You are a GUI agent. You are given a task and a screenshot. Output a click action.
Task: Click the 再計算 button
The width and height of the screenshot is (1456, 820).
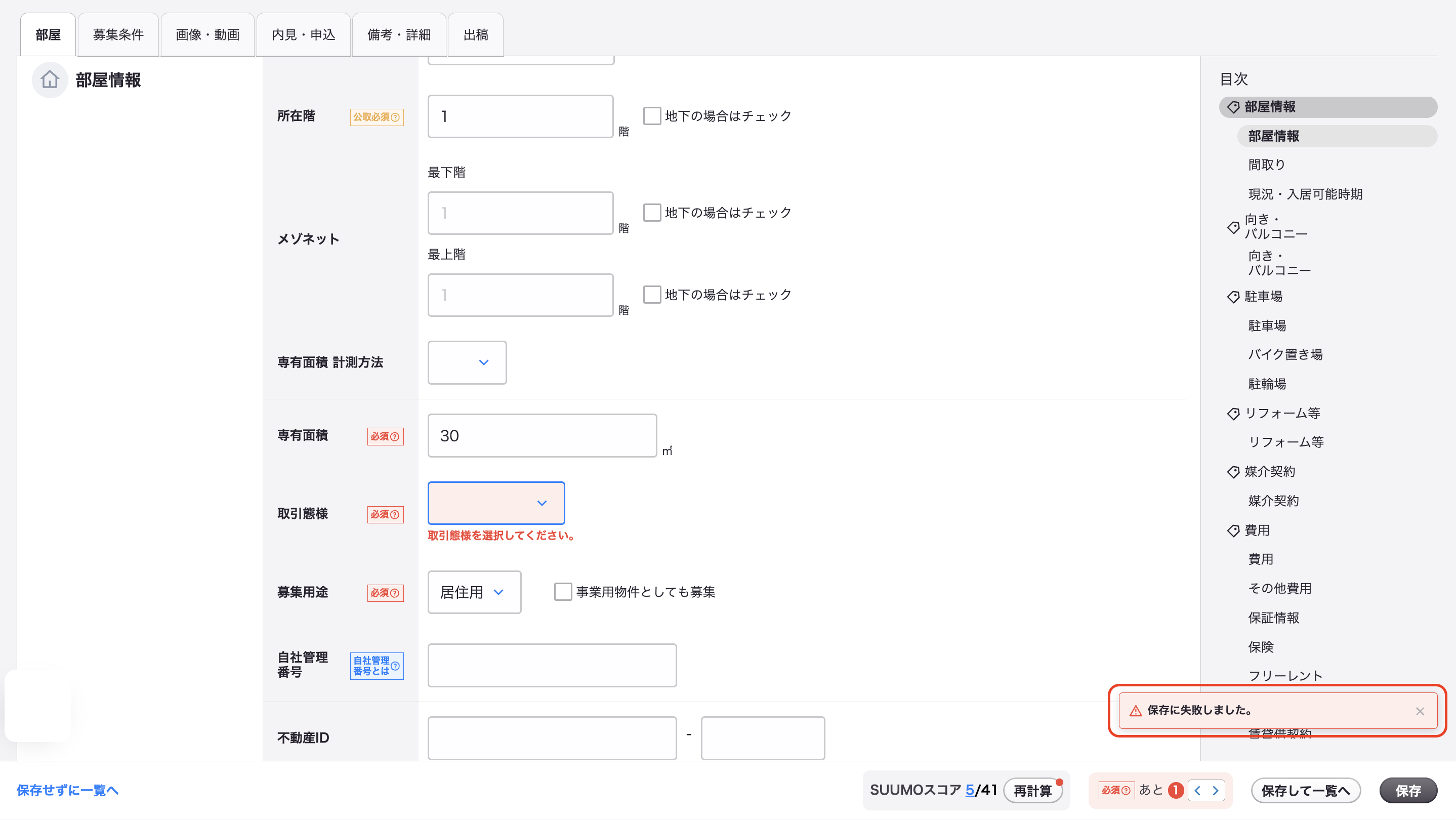1032,790
